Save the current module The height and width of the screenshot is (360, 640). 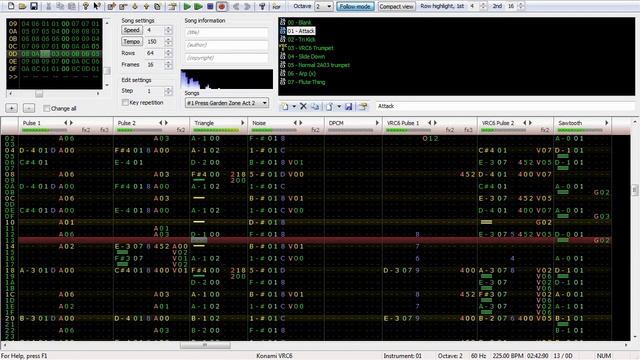(x=34, y=6)
